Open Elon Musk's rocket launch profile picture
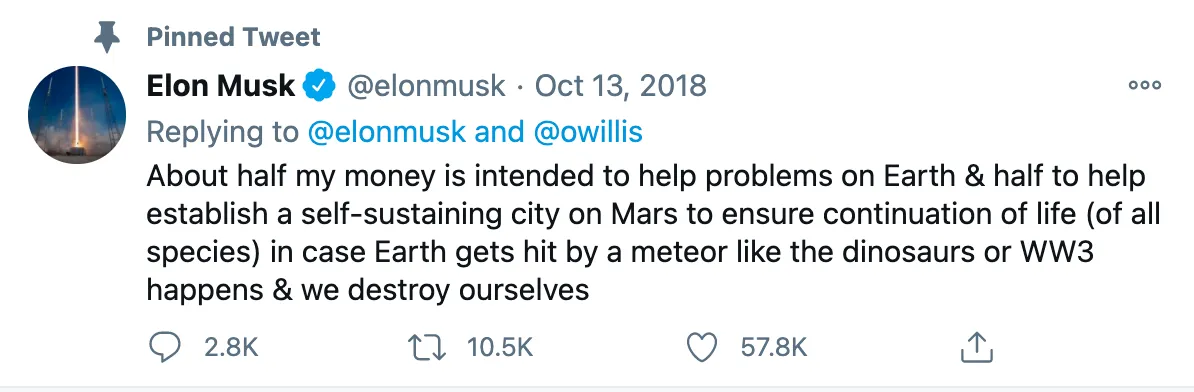1194x392 pixels. click(77, 115)
